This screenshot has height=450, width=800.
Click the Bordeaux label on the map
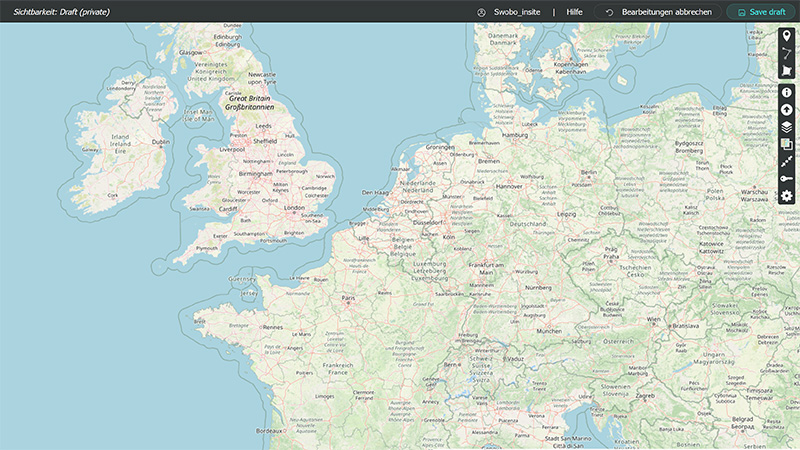coord(269,431)
